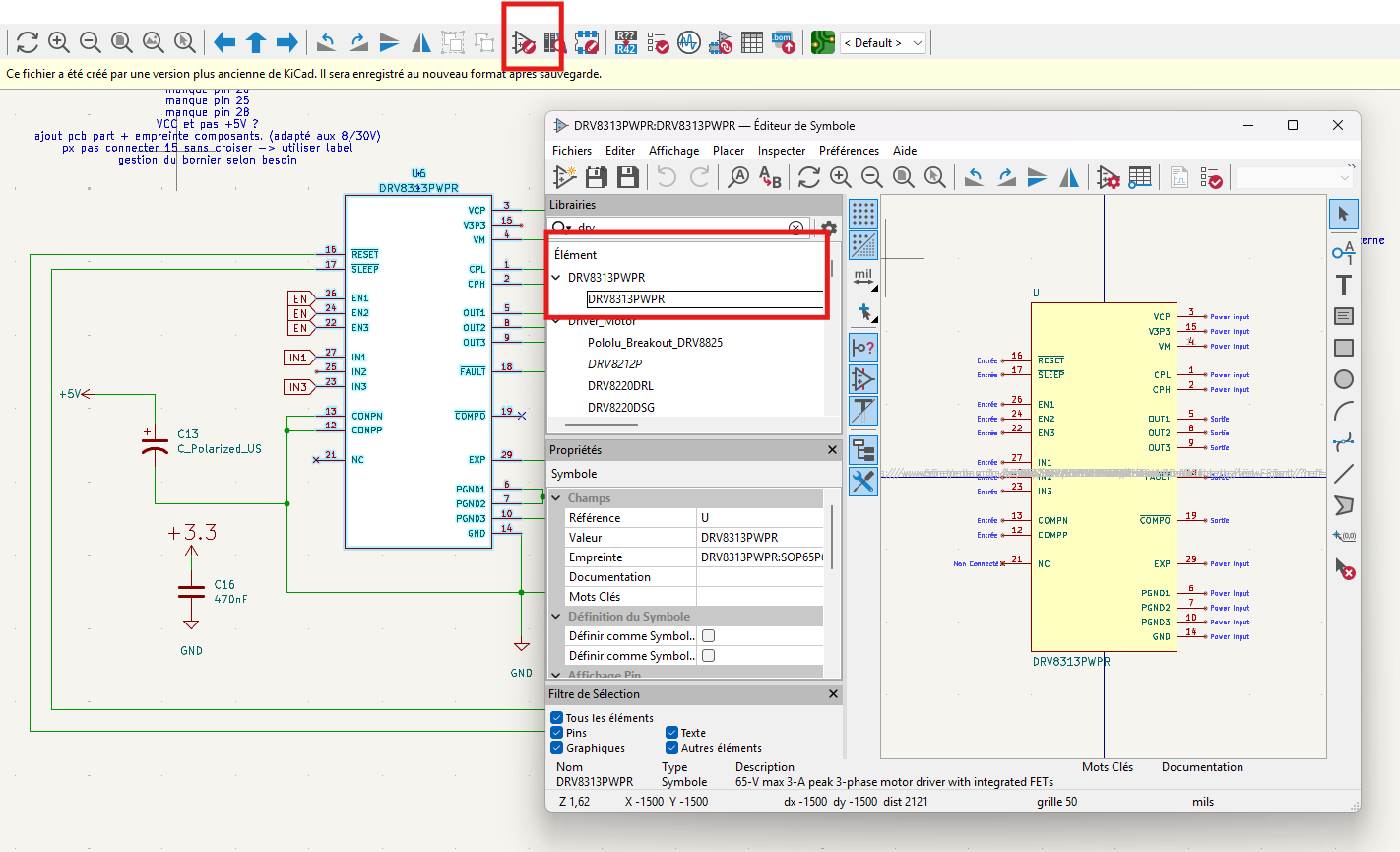Close the 'Filtre de Sélection' panel
Screen dimensions: 1400x852
click(833, 694)
